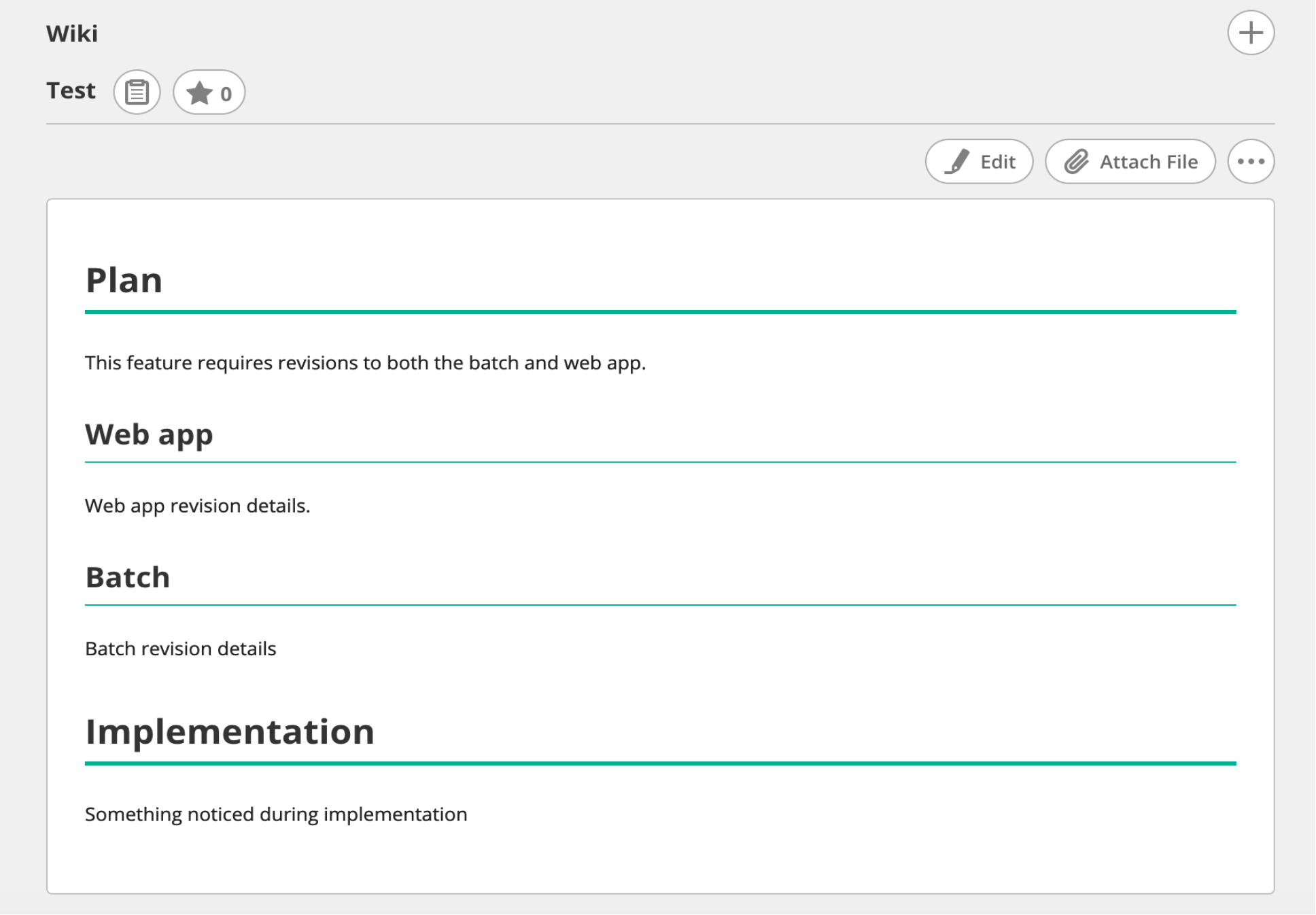The width and height of the screenshot is (1316, 915).
Task: Click the text 'Web app revision details.'
Action: pyautogui.click(x=197, y=506)
